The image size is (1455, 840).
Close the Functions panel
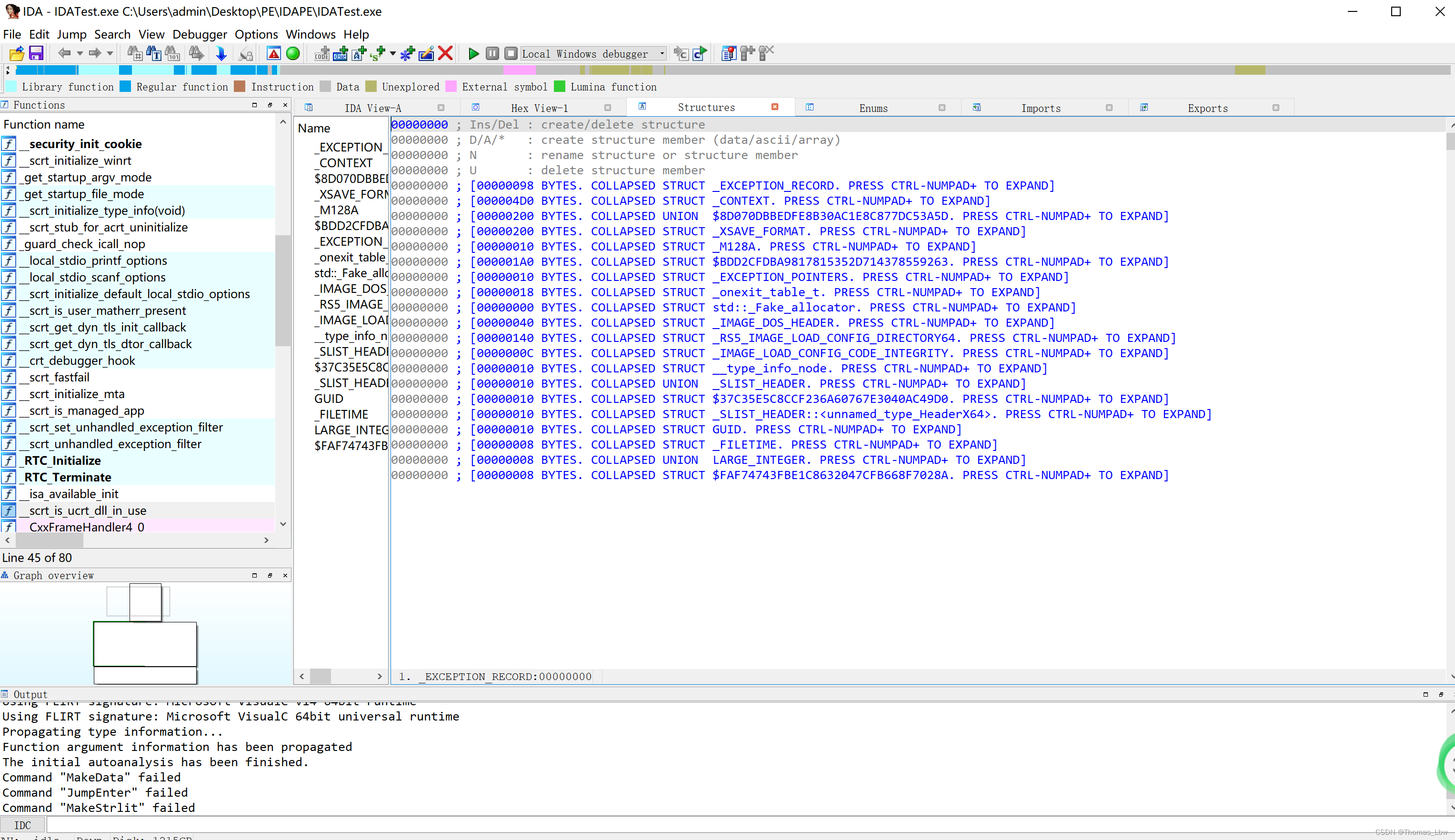[x=285, y=105]
